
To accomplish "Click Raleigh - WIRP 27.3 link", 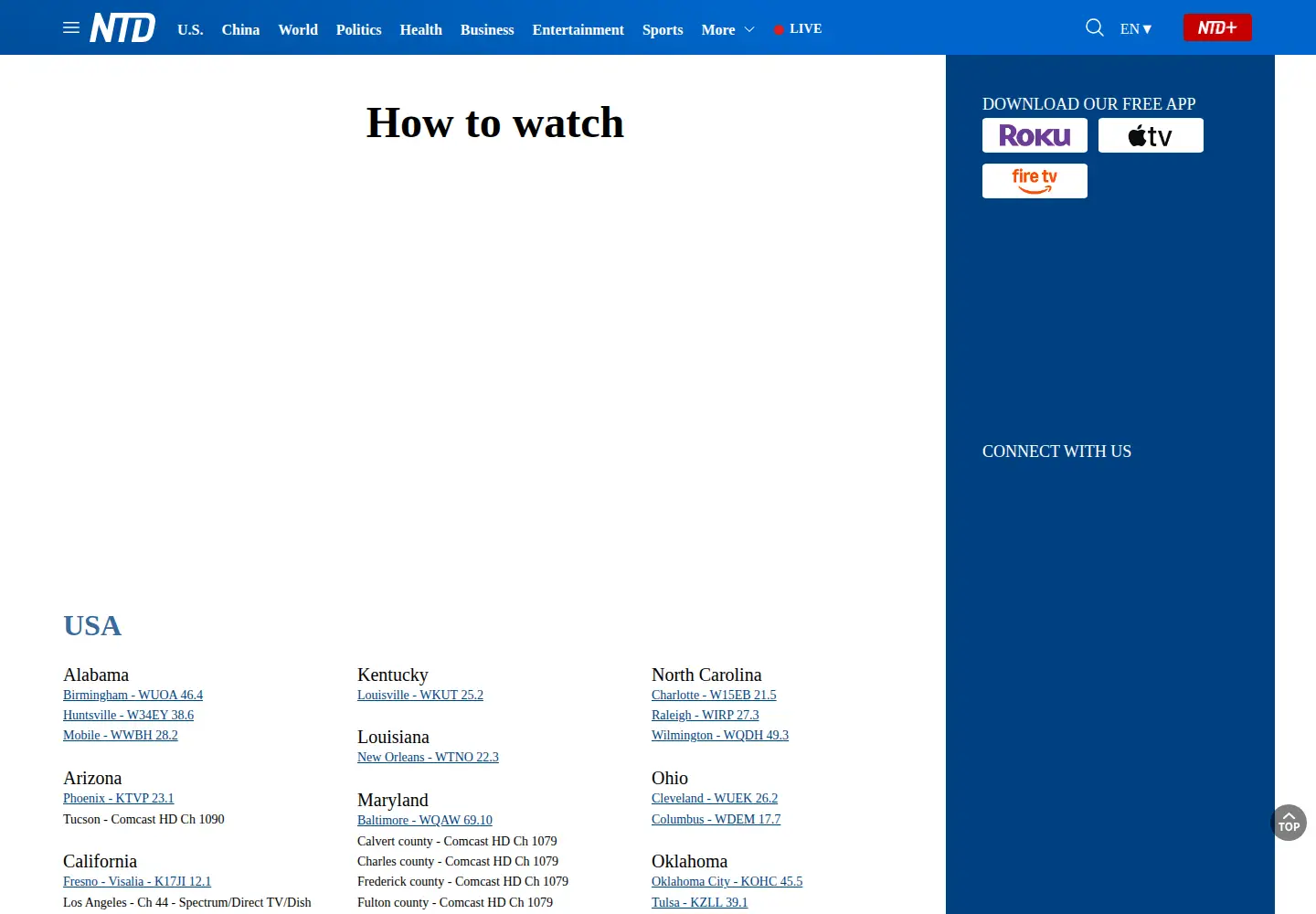I will click(706, 716).
